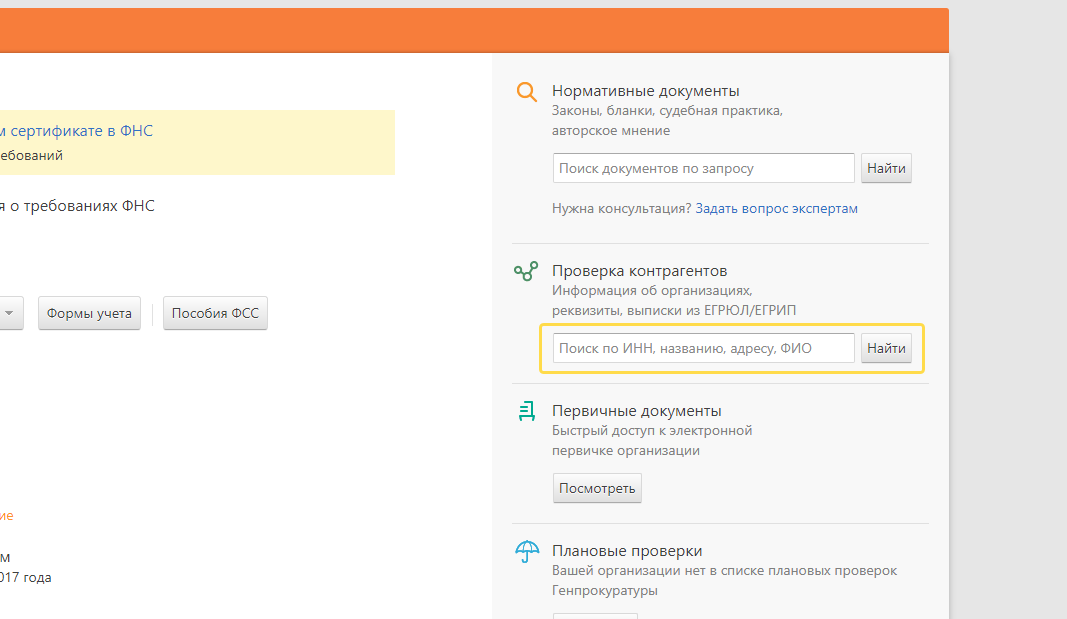Screen dimensions: 1067x619
Task: Open the Задать вопрос экспертам link
Action: (776, 209)
